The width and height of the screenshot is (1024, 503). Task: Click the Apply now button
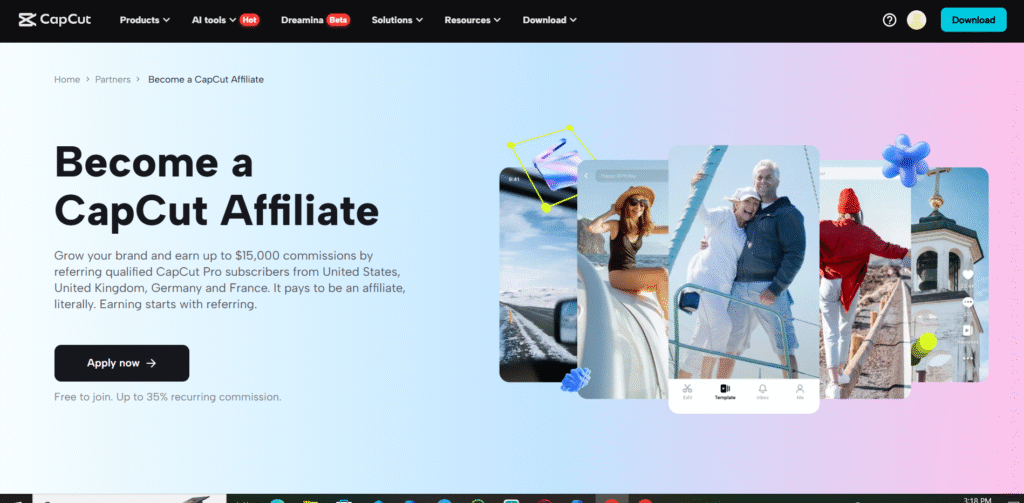(x=121, y=363)
